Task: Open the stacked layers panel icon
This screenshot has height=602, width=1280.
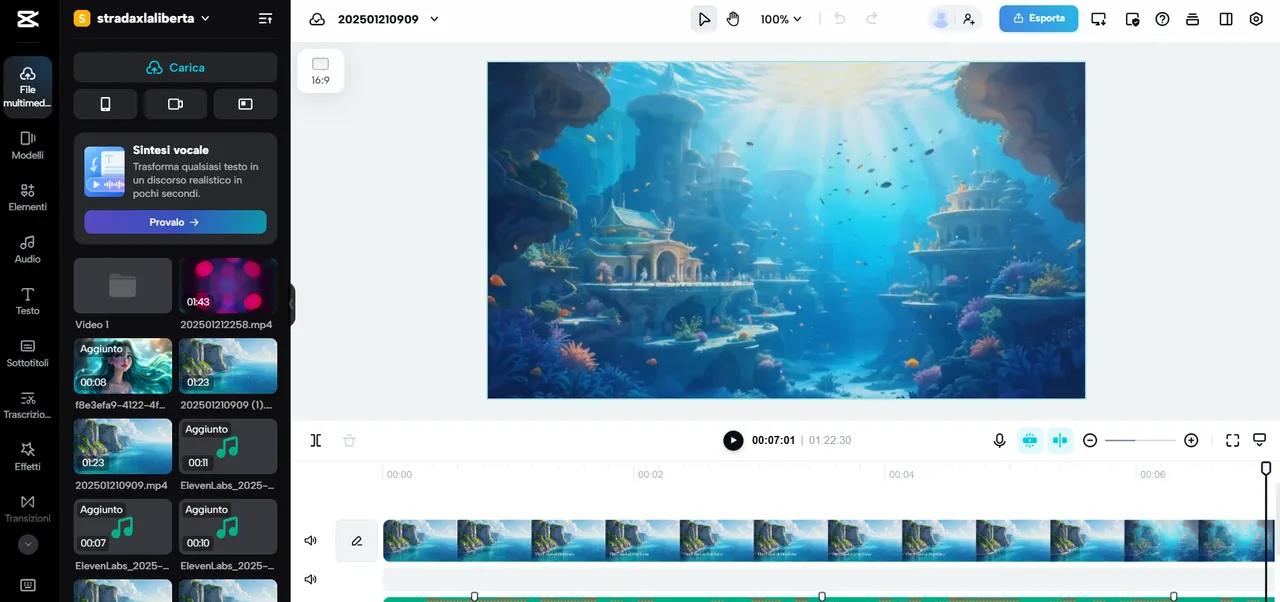Action: 1192,19
